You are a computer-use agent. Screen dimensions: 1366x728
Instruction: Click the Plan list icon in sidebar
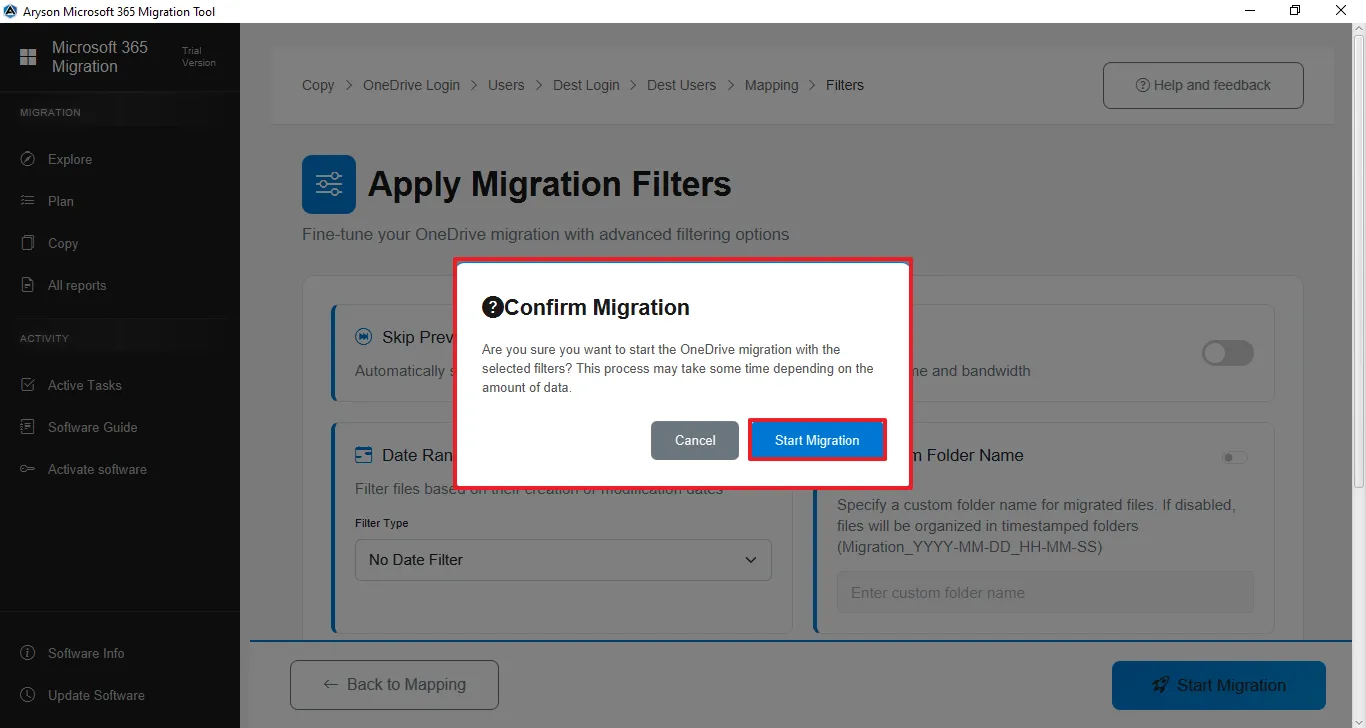28,201
